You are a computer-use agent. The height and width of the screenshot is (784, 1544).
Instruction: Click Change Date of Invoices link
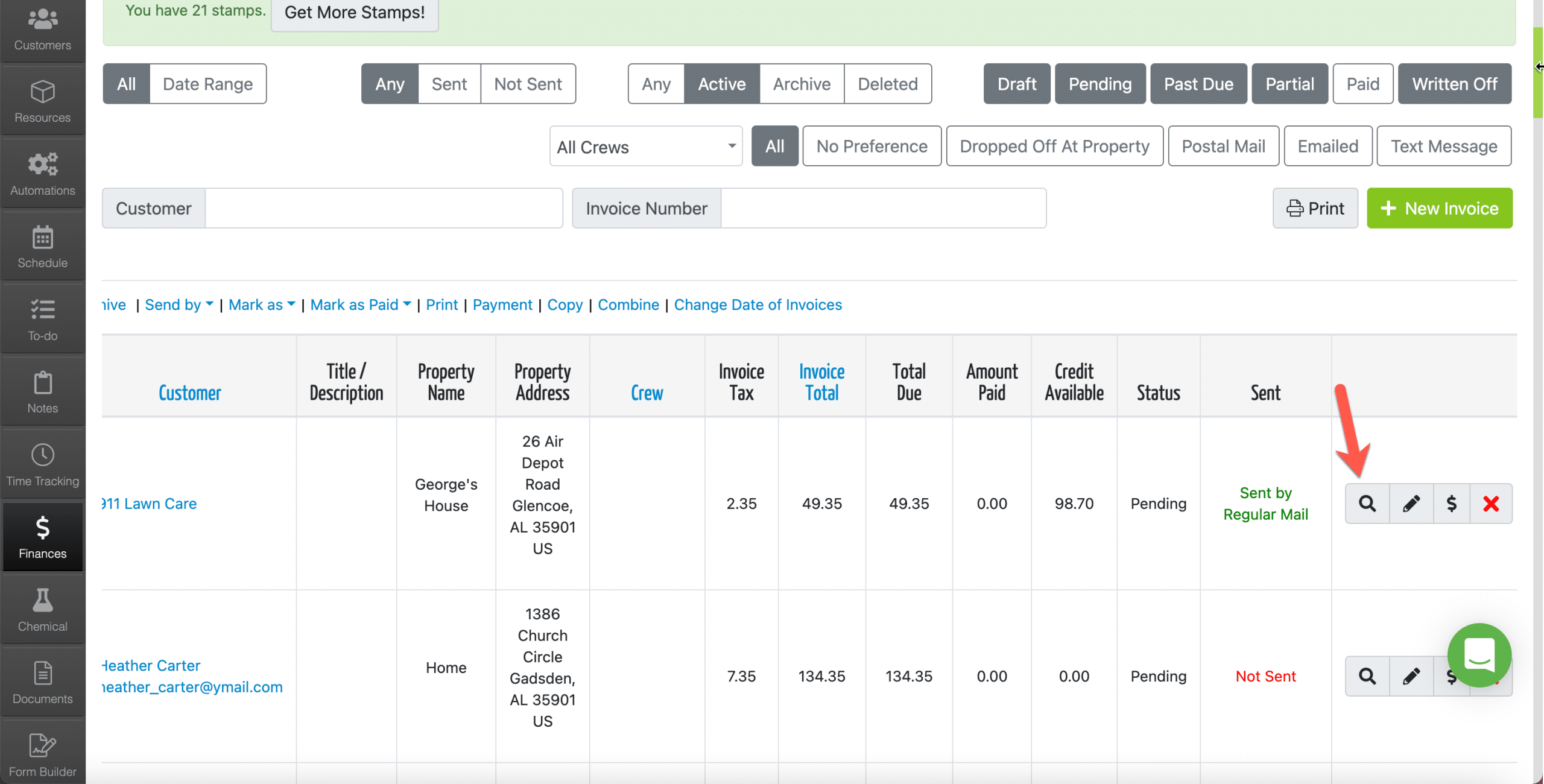[758, 305]
